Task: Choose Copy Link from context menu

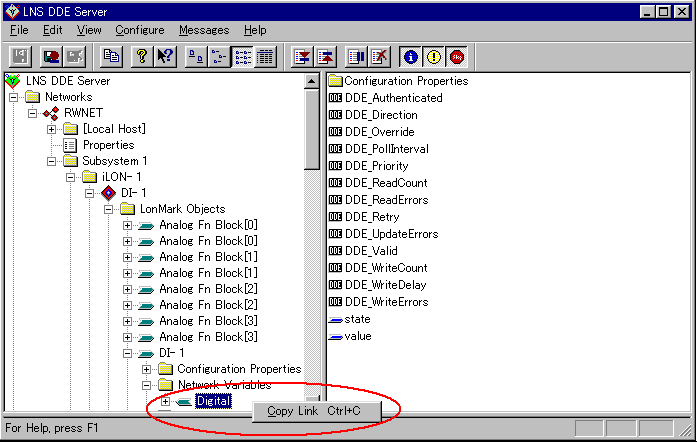Action: [x=309, y=411]
